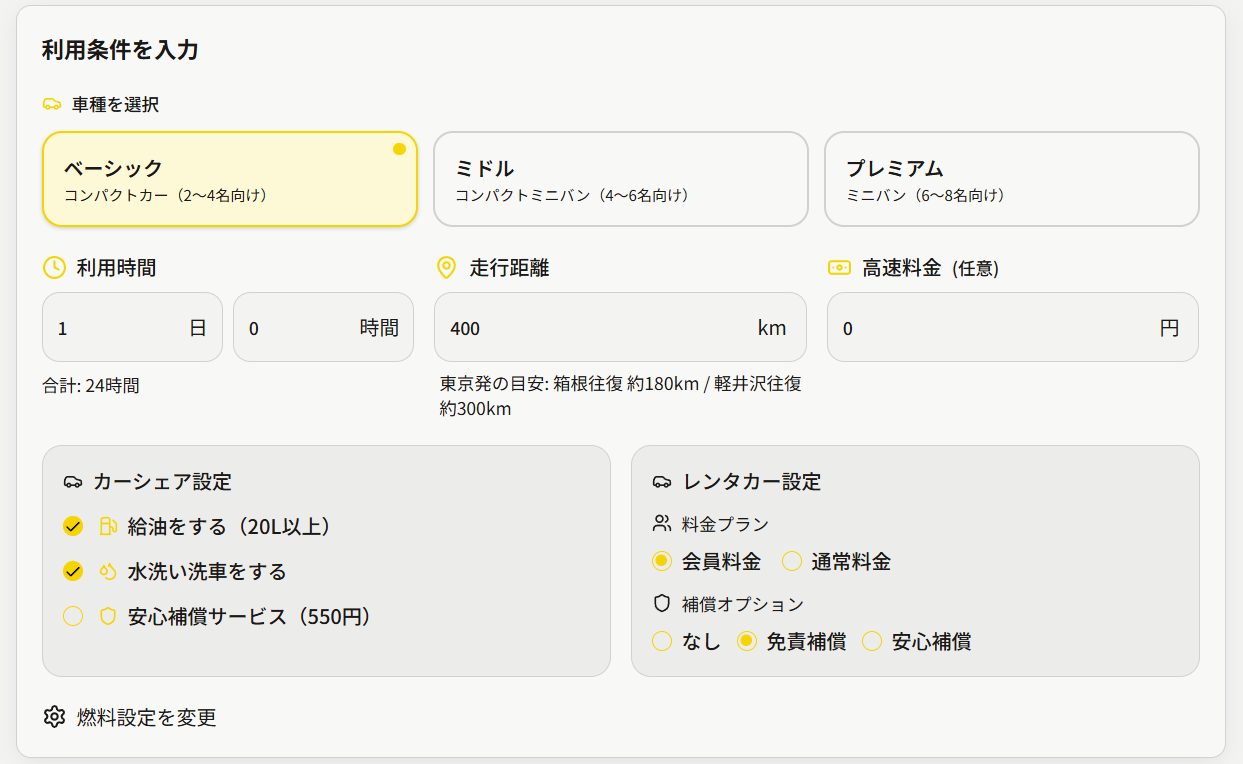Select the 安心補償 radio button
This screenshot has width=1243, height=764.
872,642
